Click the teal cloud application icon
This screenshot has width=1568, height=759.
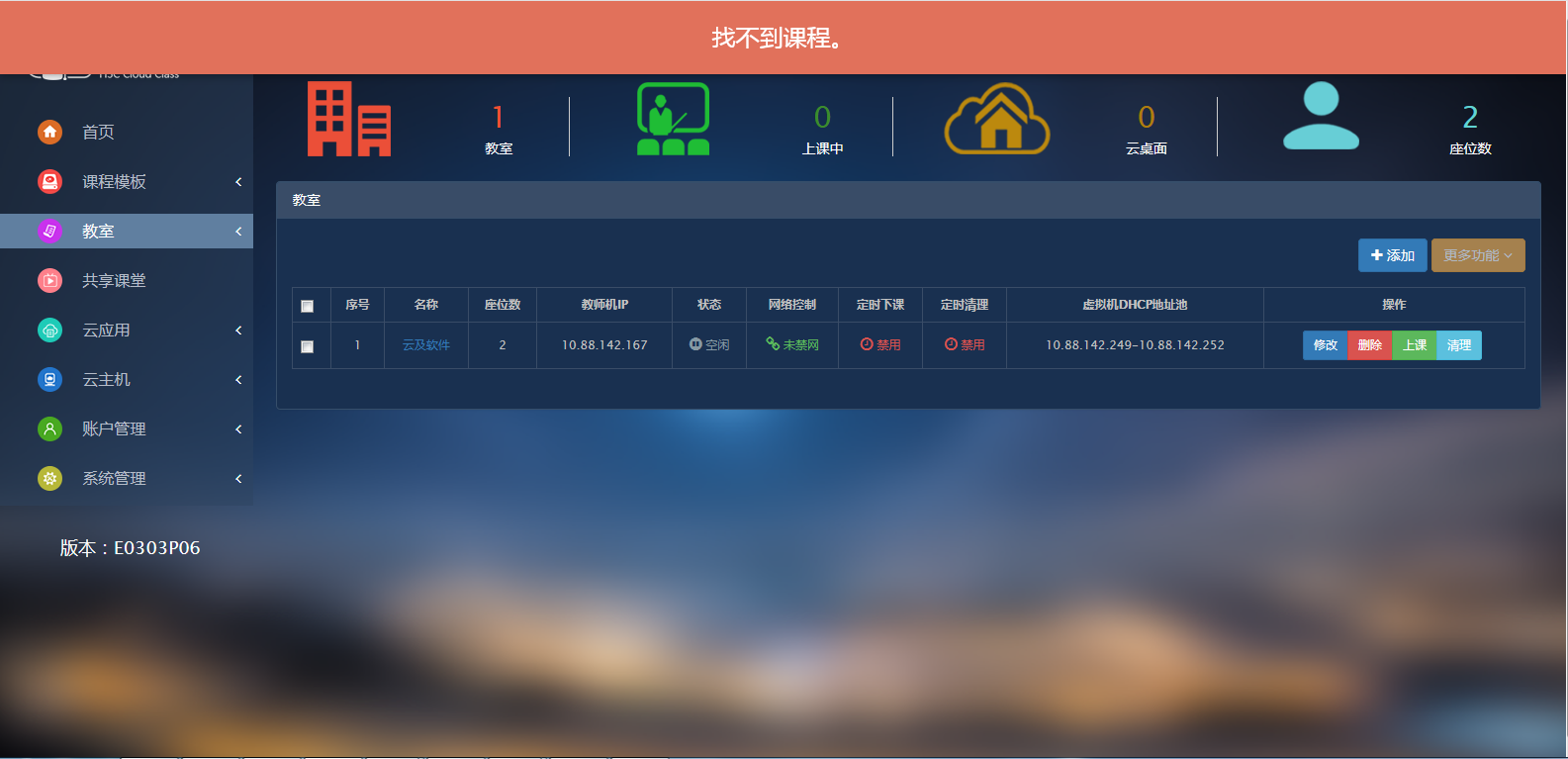(49, 330)
